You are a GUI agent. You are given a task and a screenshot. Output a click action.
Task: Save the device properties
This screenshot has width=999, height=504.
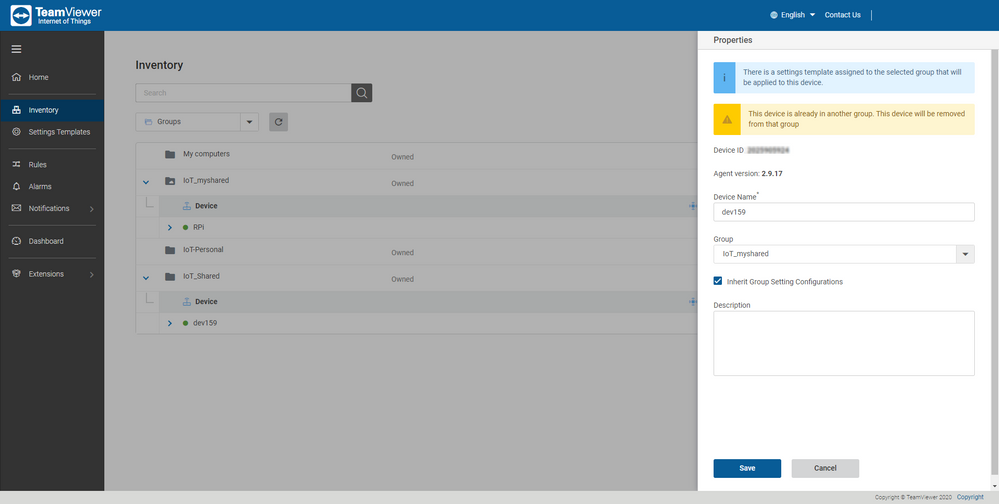pos(747,468)
